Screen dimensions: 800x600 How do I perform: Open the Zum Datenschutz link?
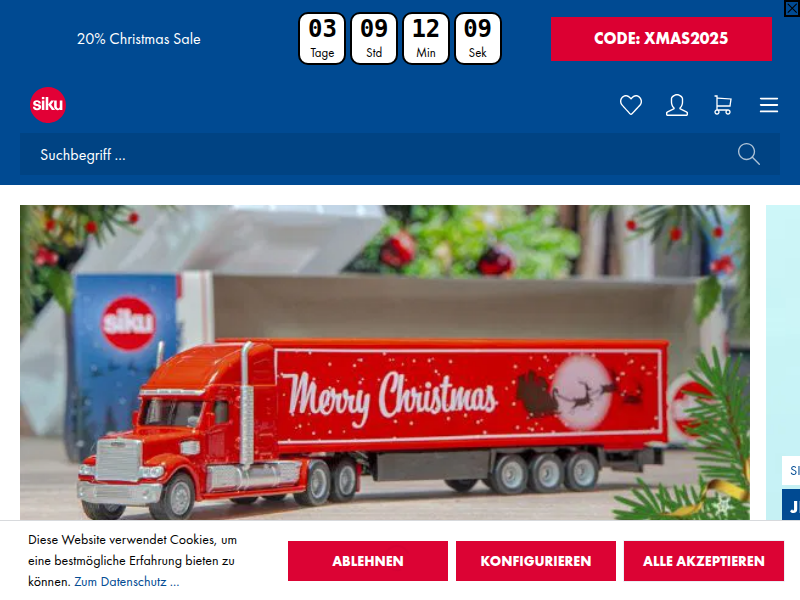click(127, 582)
